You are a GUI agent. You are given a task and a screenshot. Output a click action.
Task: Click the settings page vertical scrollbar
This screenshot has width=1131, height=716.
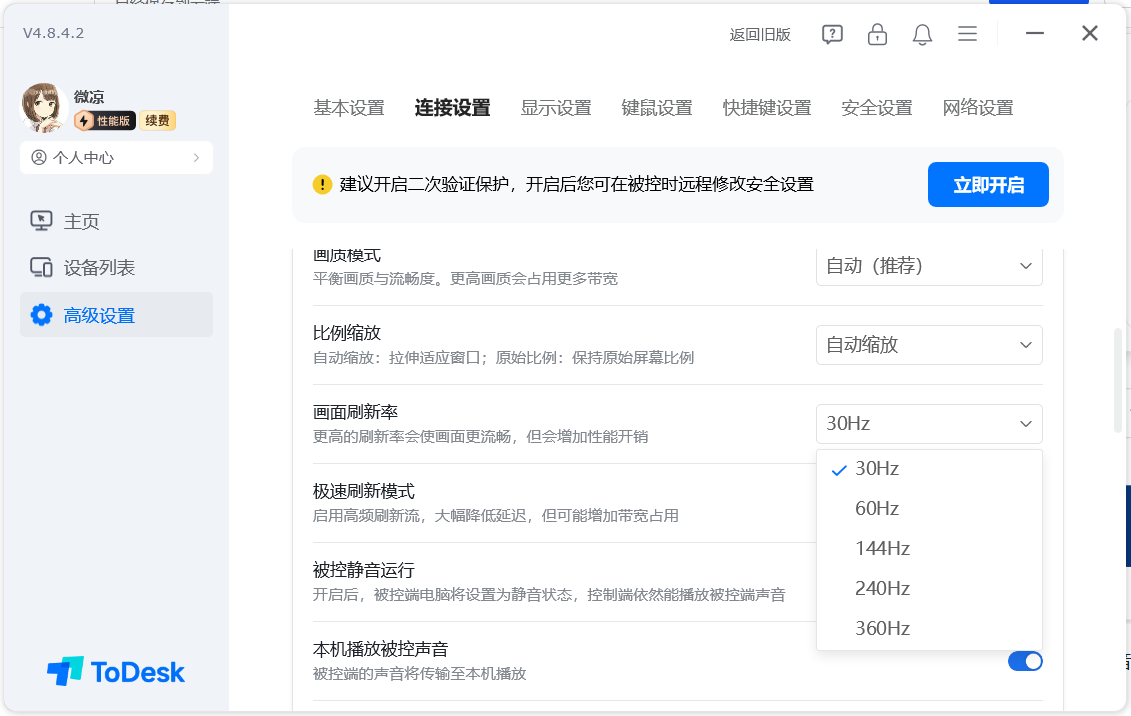(x=1117, y=380)
